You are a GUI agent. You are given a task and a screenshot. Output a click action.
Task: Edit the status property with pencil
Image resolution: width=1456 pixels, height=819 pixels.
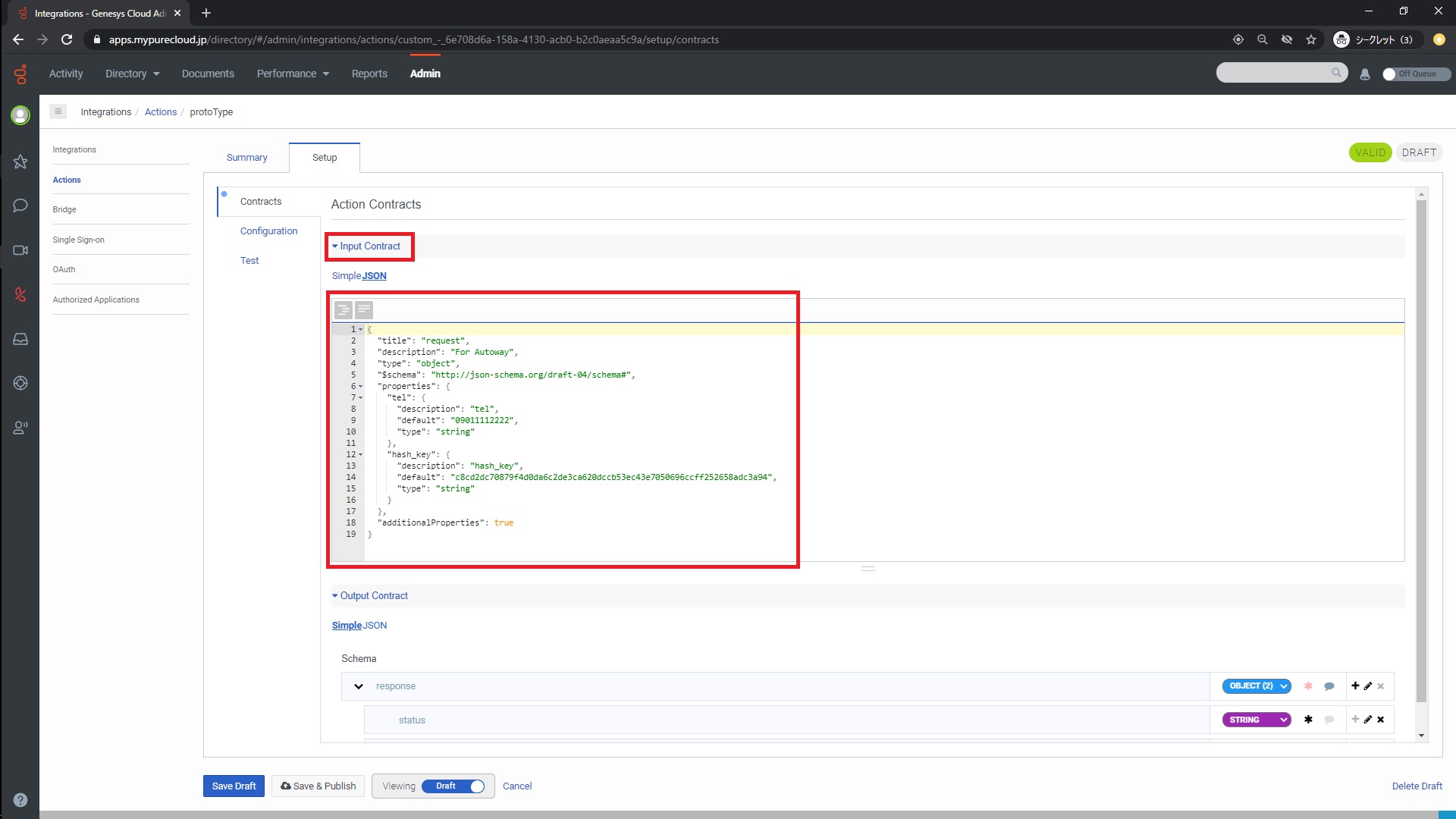(x=1368, y=720)
